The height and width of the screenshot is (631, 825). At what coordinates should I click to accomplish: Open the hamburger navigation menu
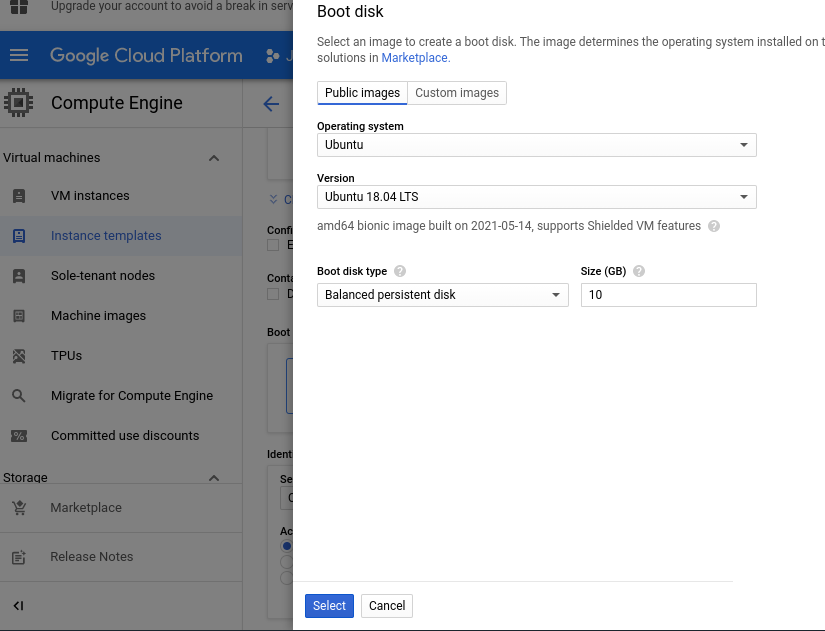pyautogui.click(x=19, y=55)
